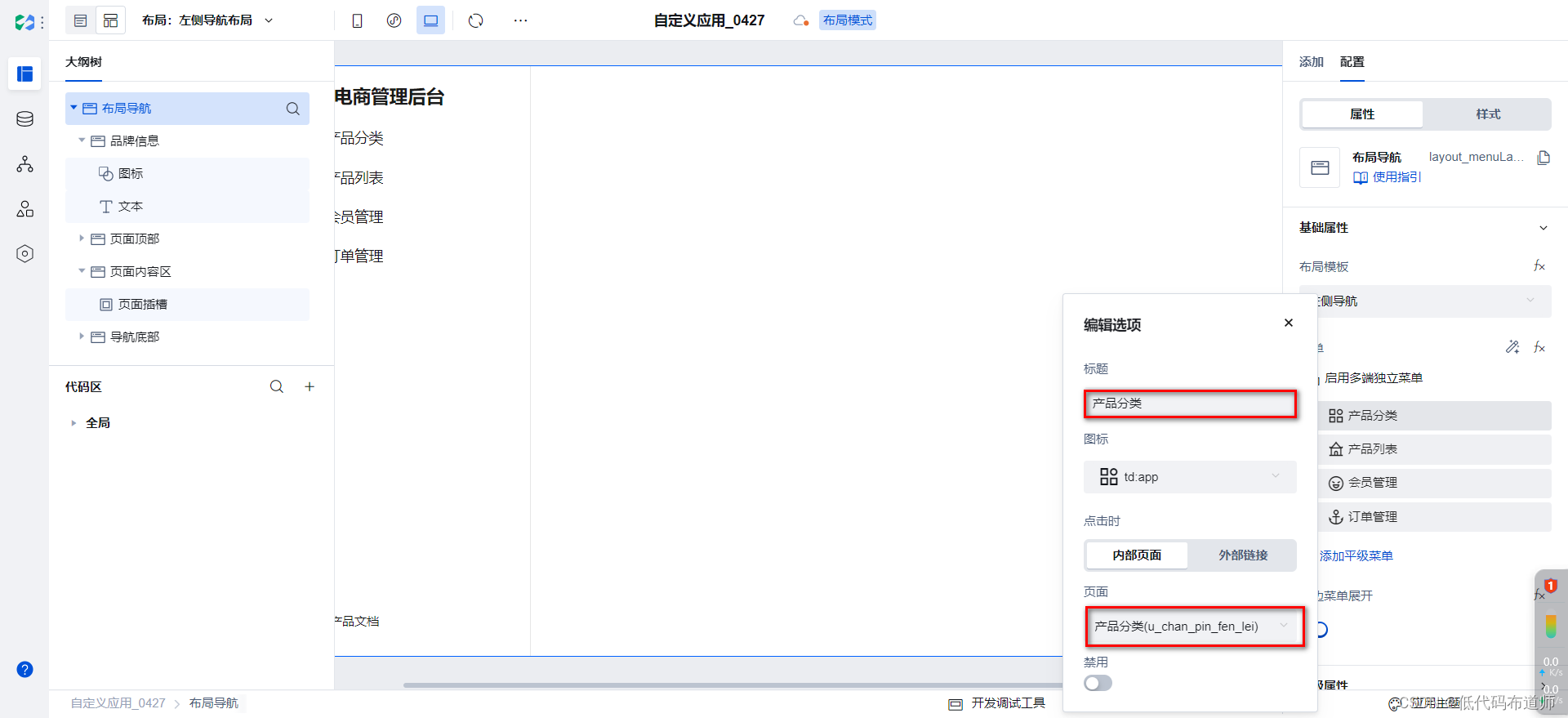Open the workflow node icon in sidebar
Screen dimensions: 1568x718
pos(24,164)
